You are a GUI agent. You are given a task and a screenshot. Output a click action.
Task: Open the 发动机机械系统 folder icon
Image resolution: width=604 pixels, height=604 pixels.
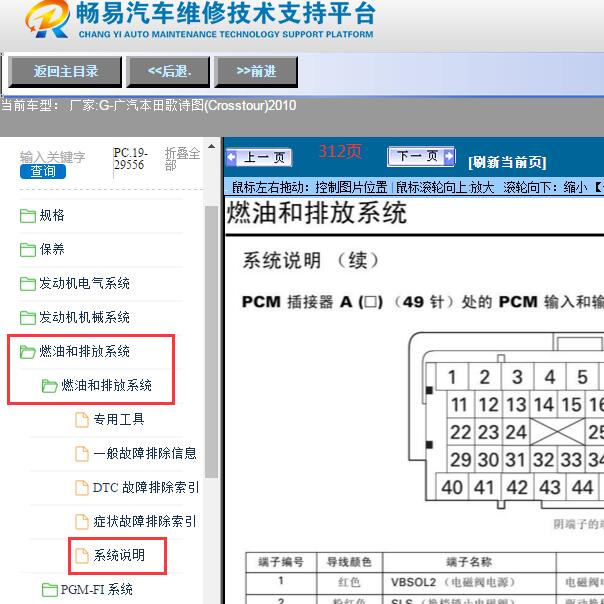click(28, 318)
